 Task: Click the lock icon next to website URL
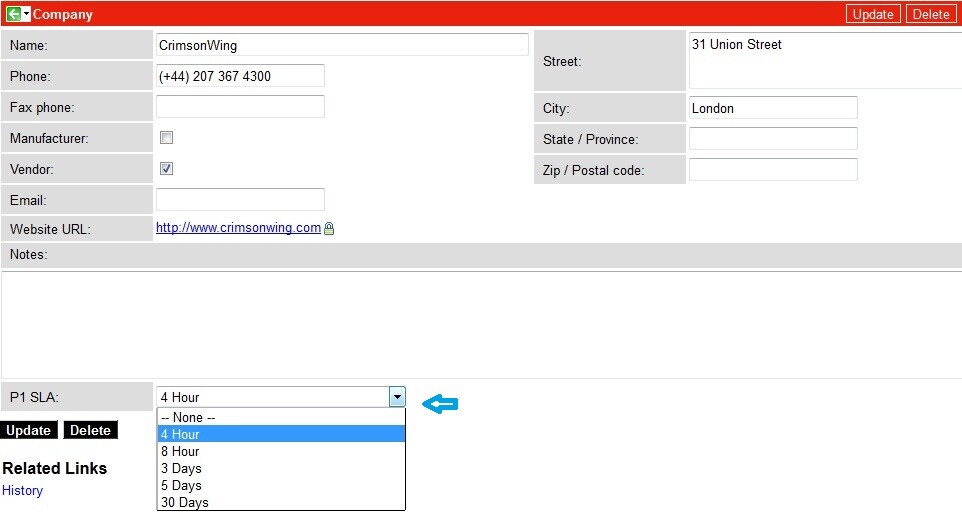329,228
